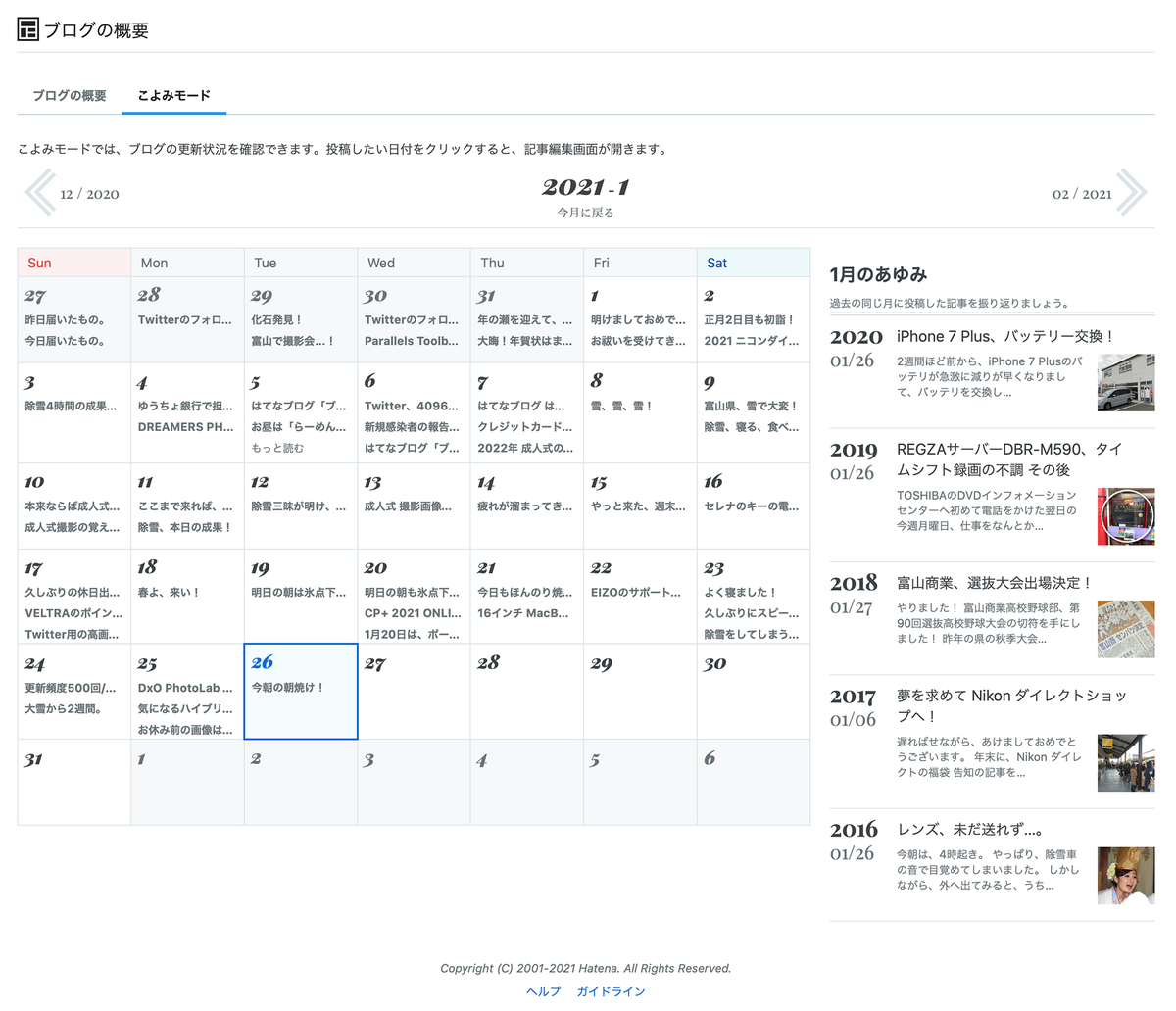Open thumbnail of 2019 REGZA server article

tap(1126, 516)
